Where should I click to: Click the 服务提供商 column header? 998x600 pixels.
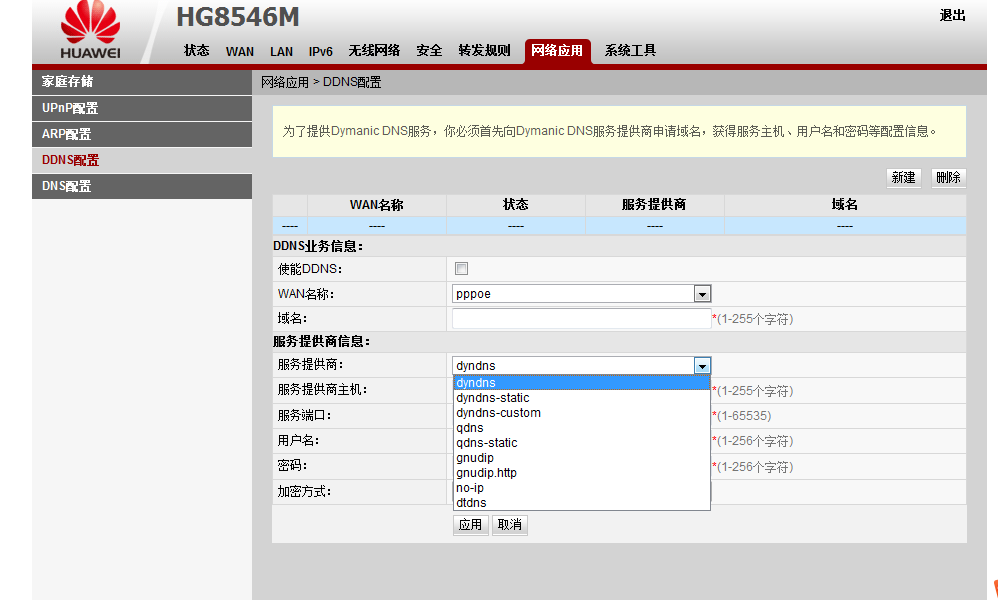[x=654, y=205]
